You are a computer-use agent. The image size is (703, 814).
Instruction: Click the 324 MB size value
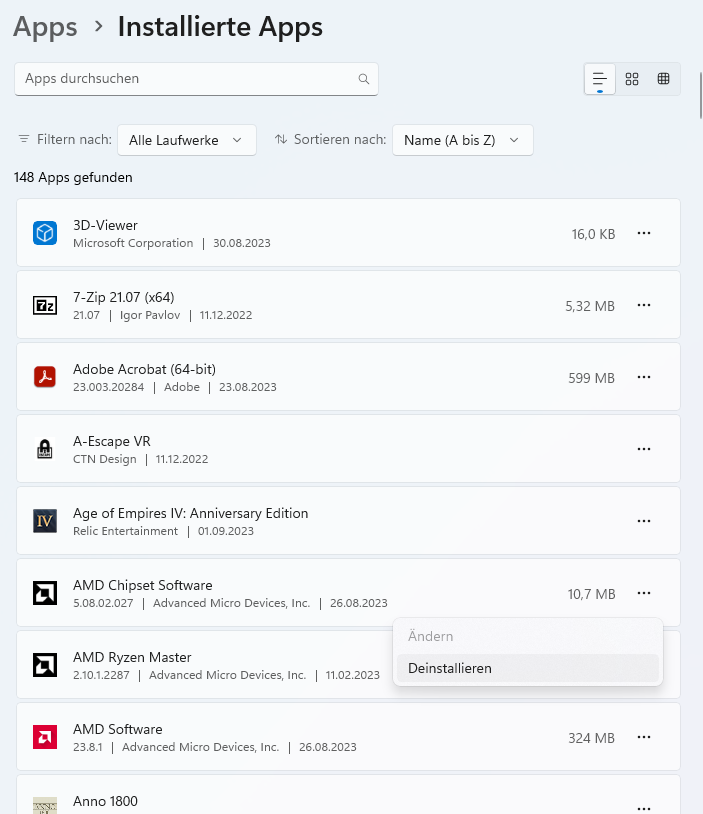pyautogui.click(x=591, y=738)
